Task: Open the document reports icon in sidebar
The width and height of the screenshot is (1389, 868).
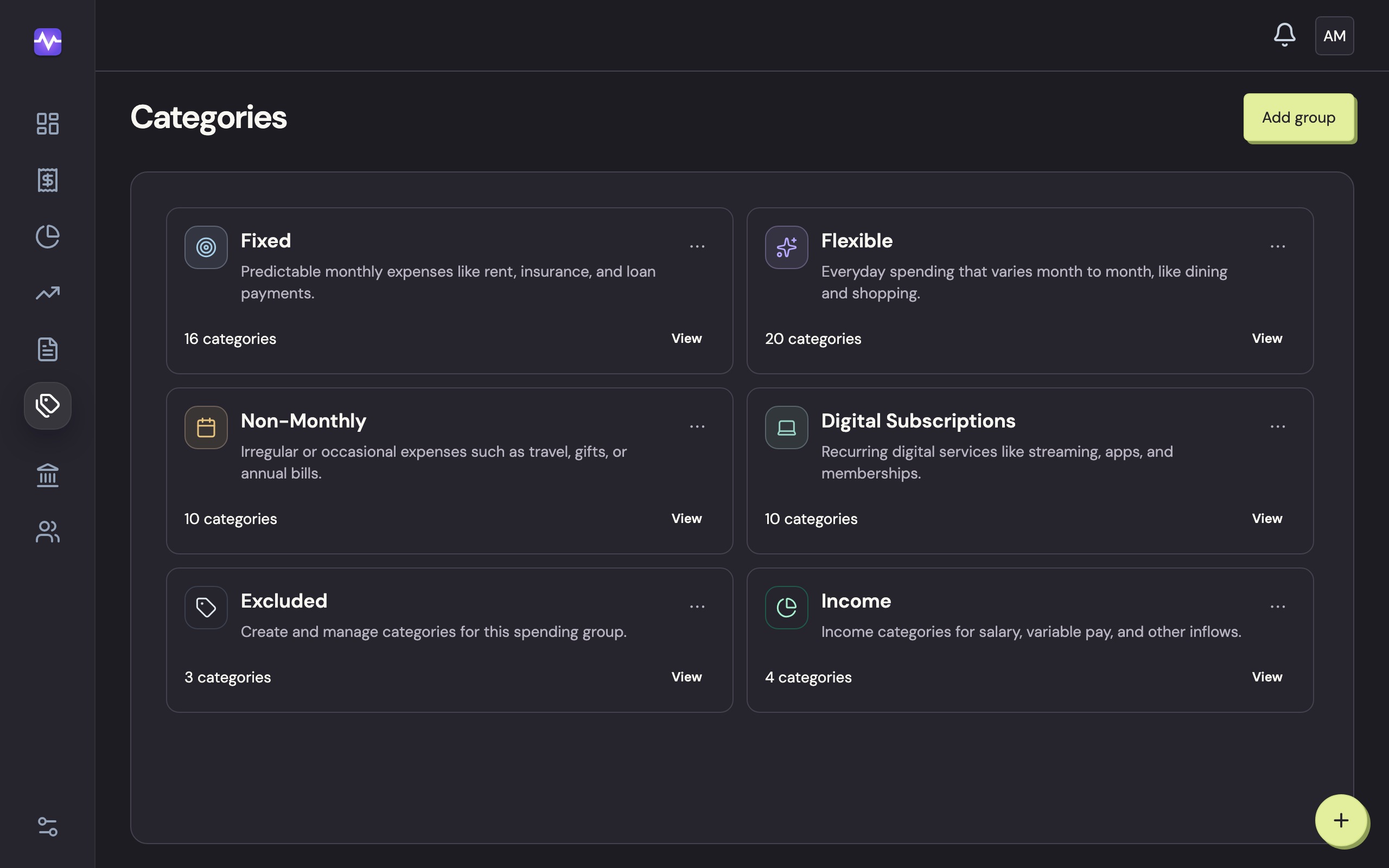Action: (x=48, y=349)
